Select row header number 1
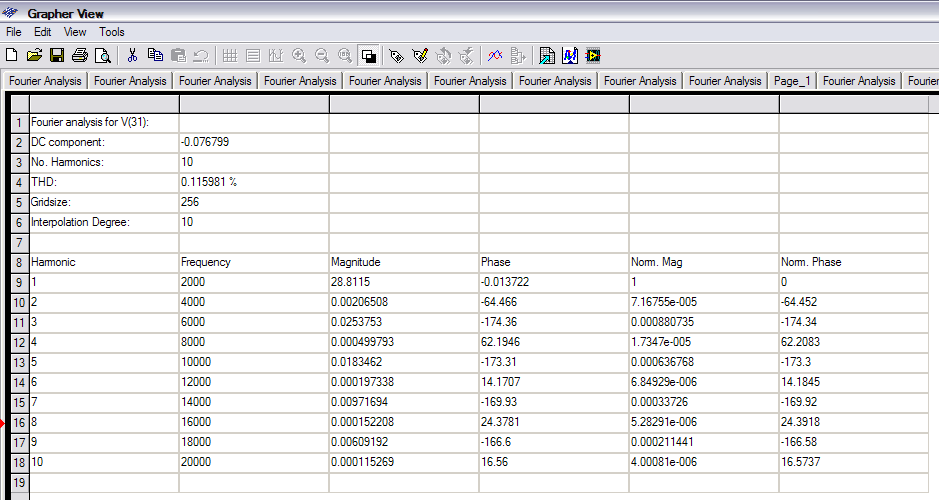 pyautogui.click(x=19, y=123)
